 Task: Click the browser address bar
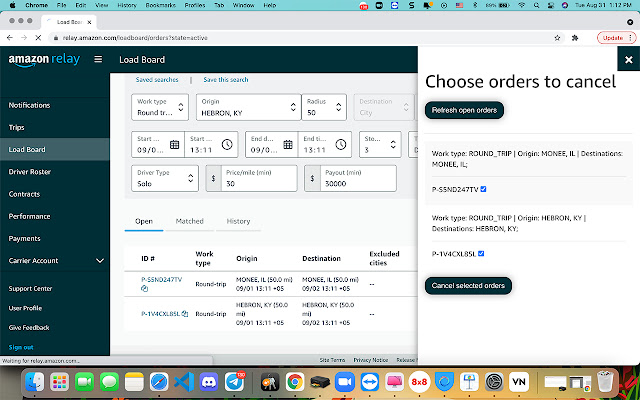point(302,38)
